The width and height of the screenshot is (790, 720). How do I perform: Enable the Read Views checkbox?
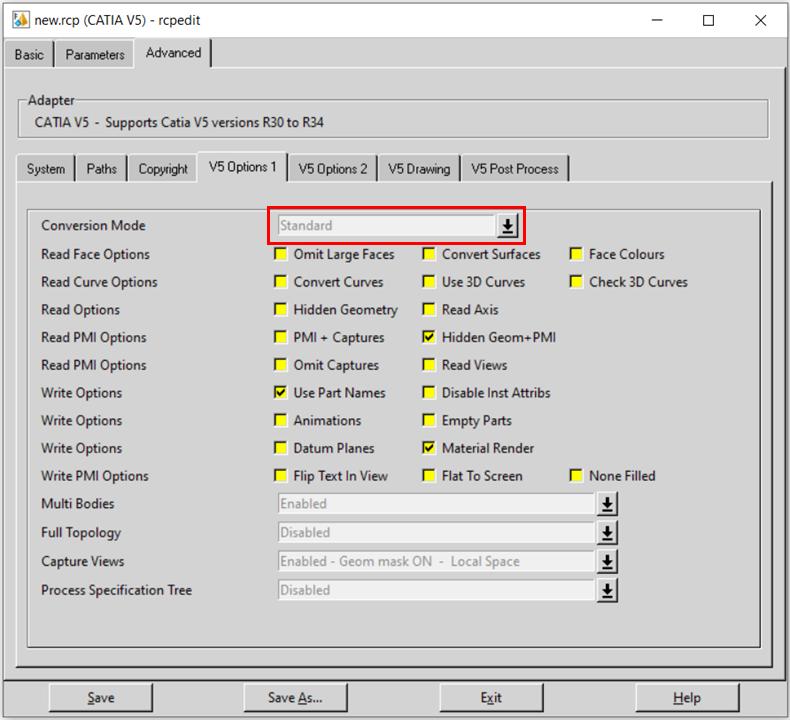[429, 364]
